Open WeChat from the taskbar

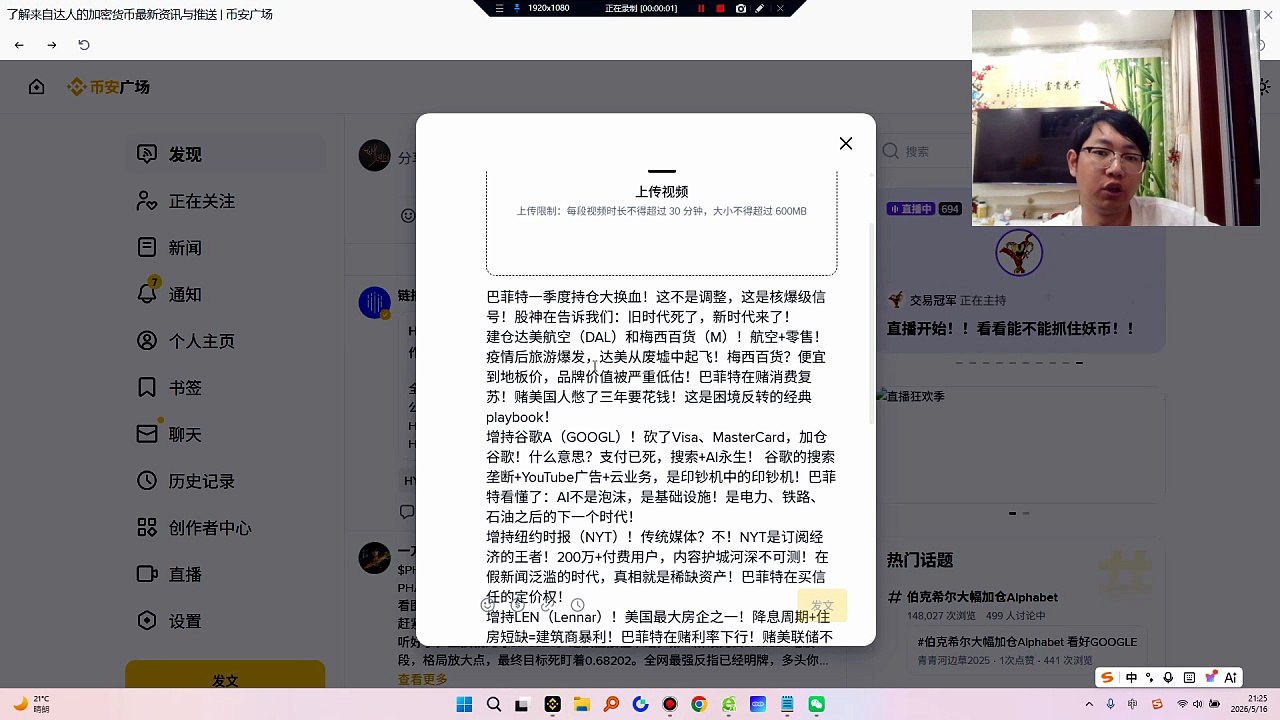817,704
